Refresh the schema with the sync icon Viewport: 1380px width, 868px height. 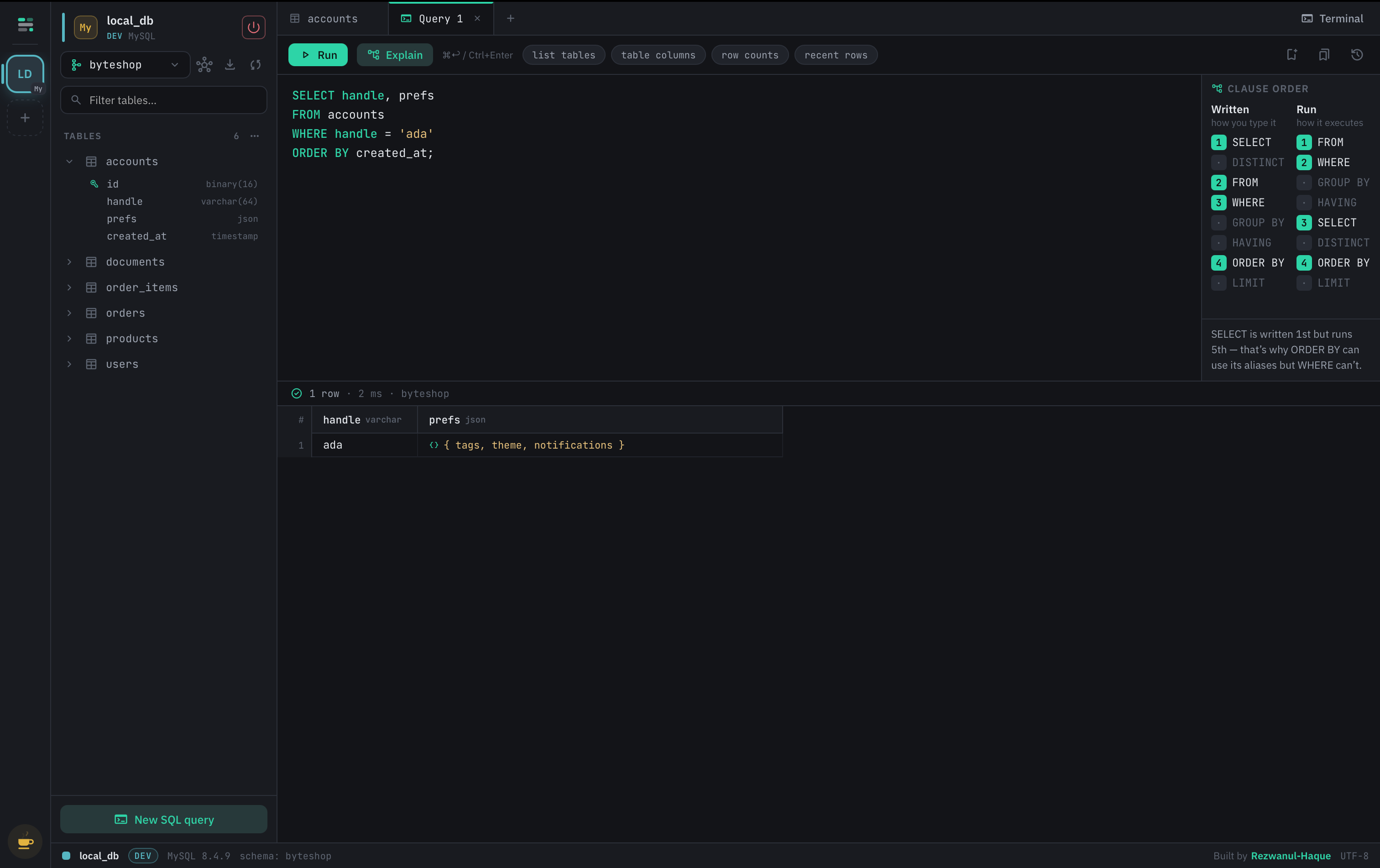tap(256, 65)
